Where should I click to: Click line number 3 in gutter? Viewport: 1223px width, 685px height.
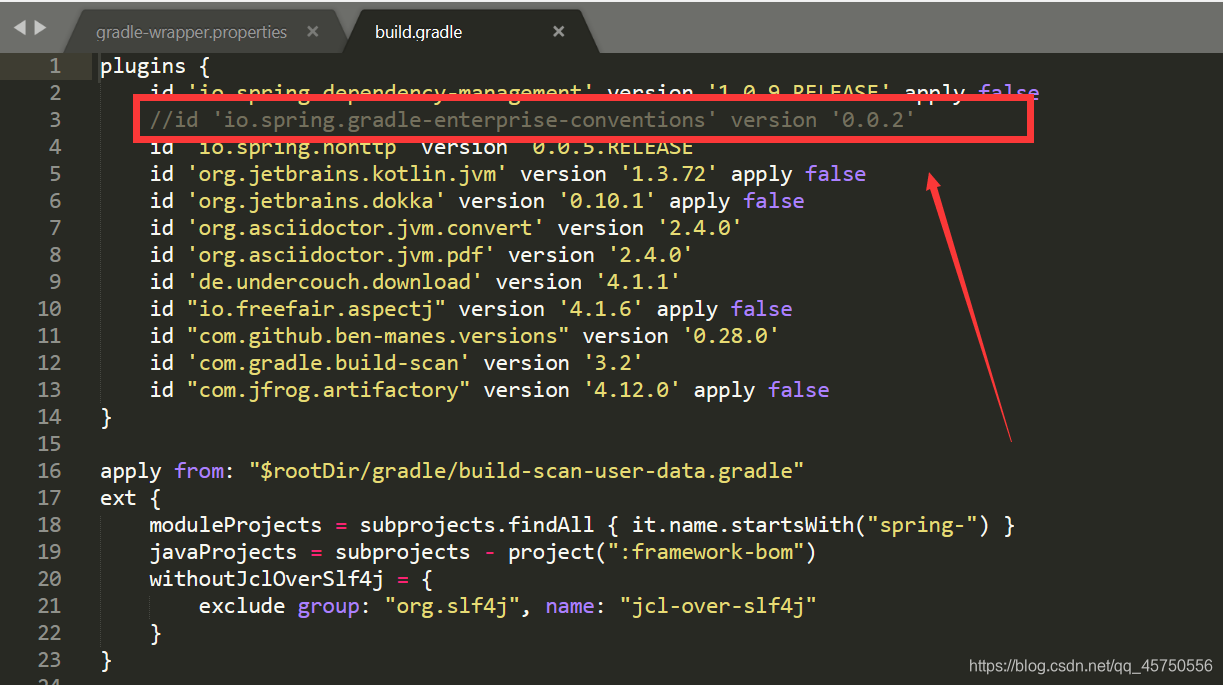[x=54, y=120]
